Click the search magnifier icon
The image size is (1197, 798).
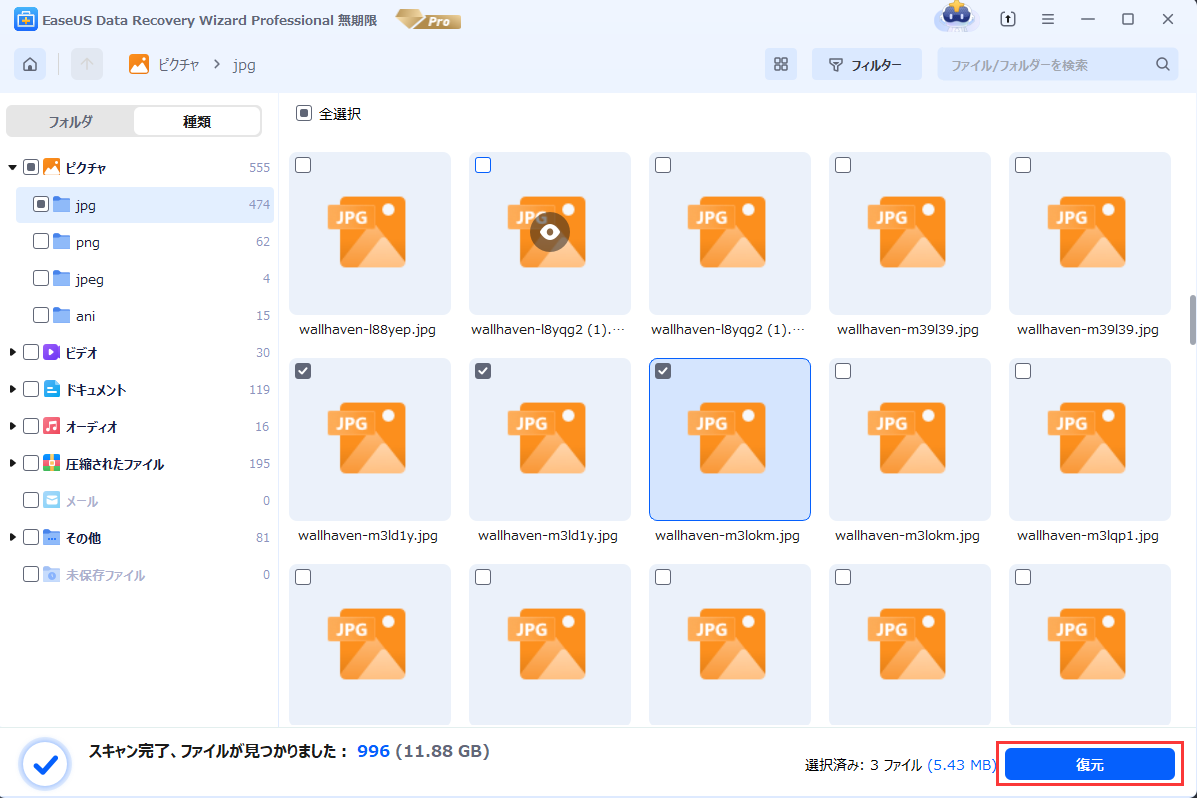click(x=1162, y=63)
